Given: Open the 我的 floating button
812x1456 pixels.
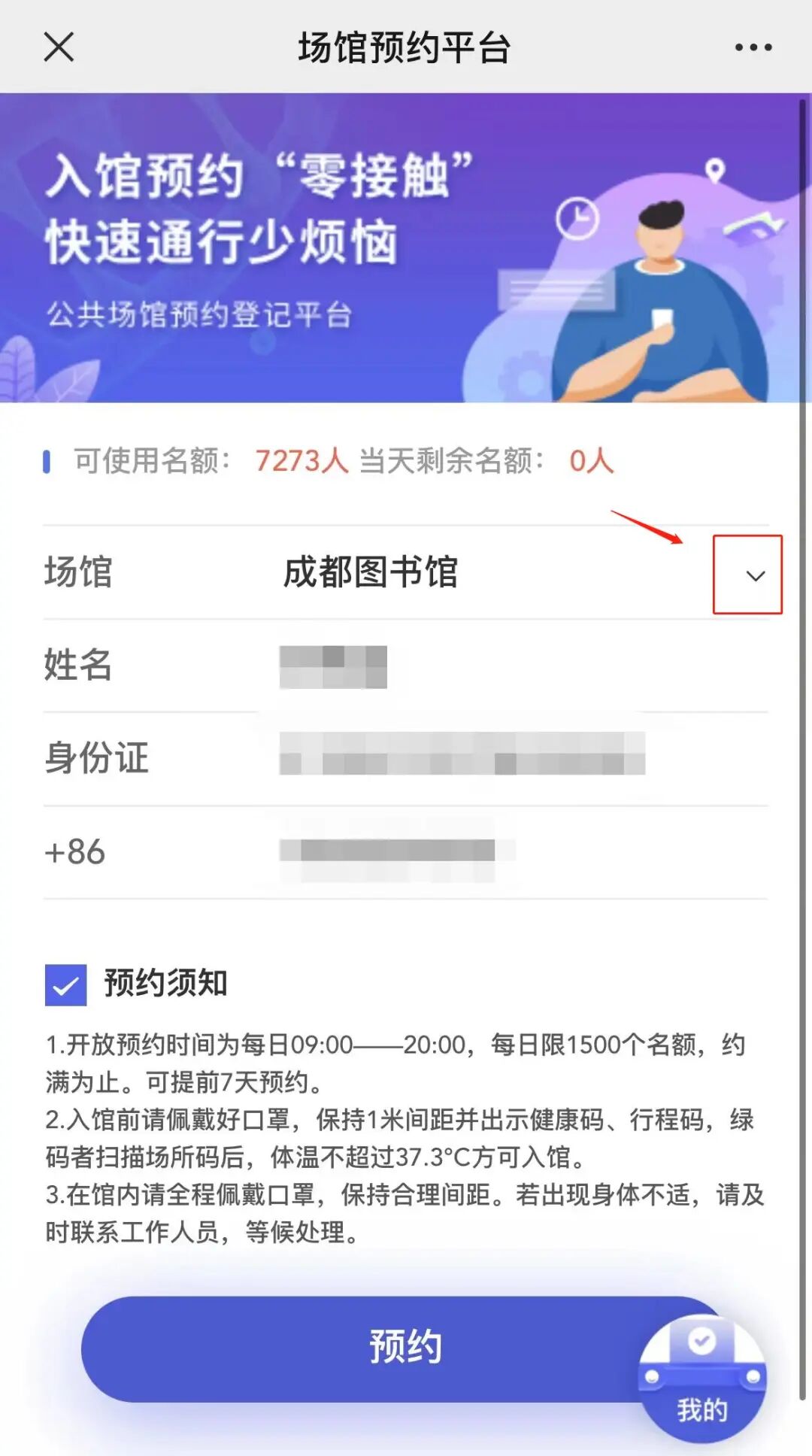Looking at the screenshot, I should pyautogui.click(x=702, y=1379).
